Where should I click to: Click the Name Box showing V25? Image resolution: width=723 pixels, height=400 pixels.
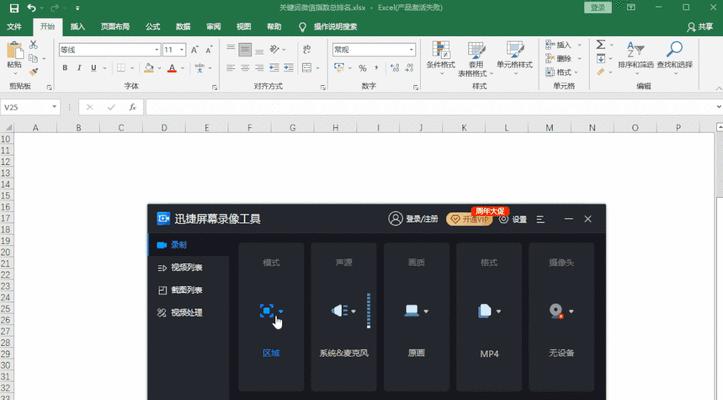coord(30,107)
